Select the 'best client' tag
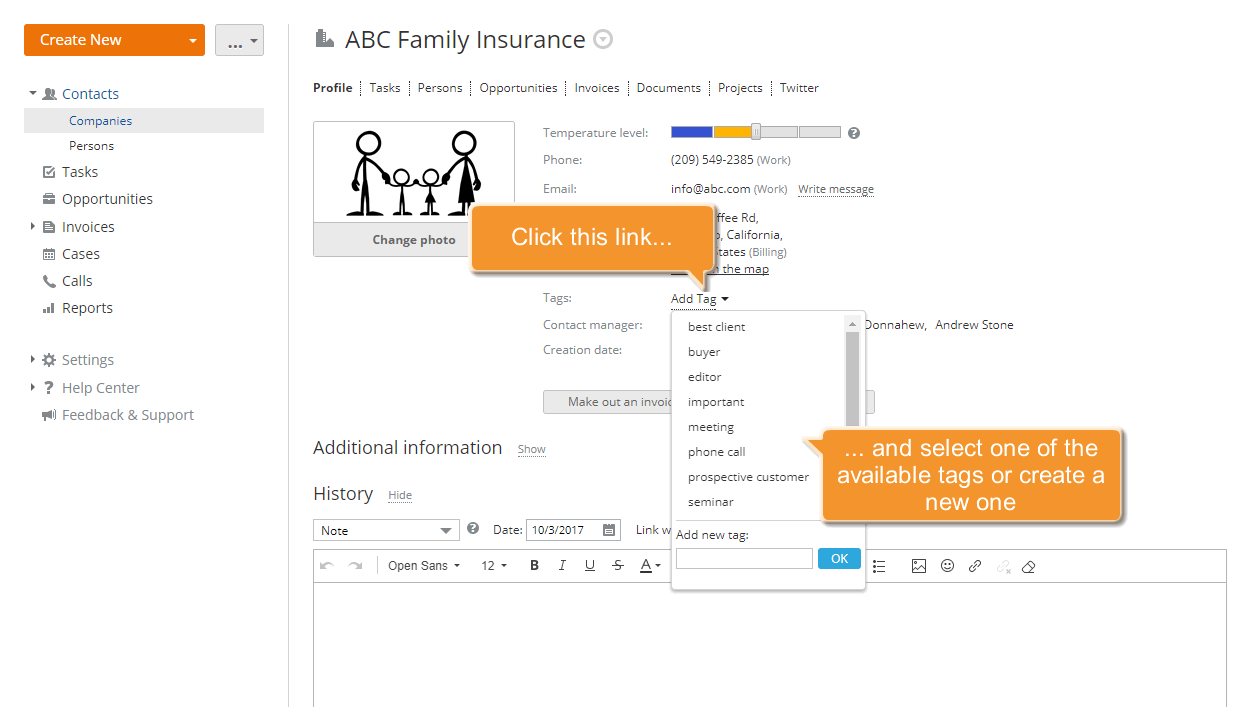This screenshot has width=1240, height=708. pyautogui.click(x=716, y=327)
